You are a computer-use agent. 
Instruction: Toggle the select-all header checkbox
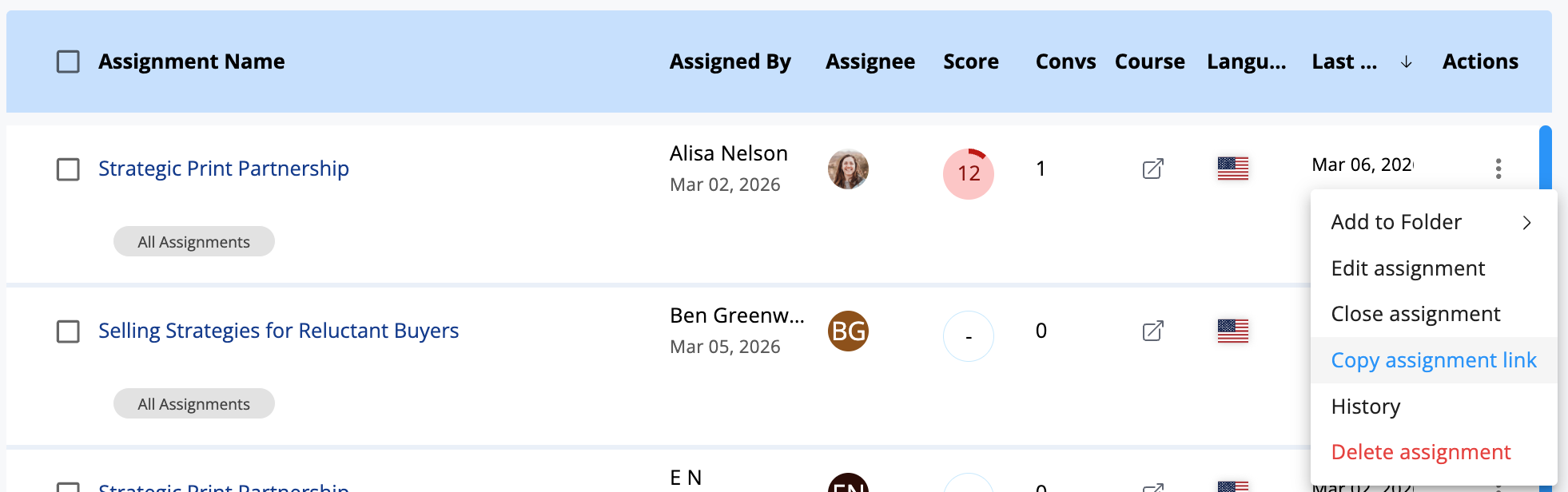pyautogui.click(x=68, y=61)
